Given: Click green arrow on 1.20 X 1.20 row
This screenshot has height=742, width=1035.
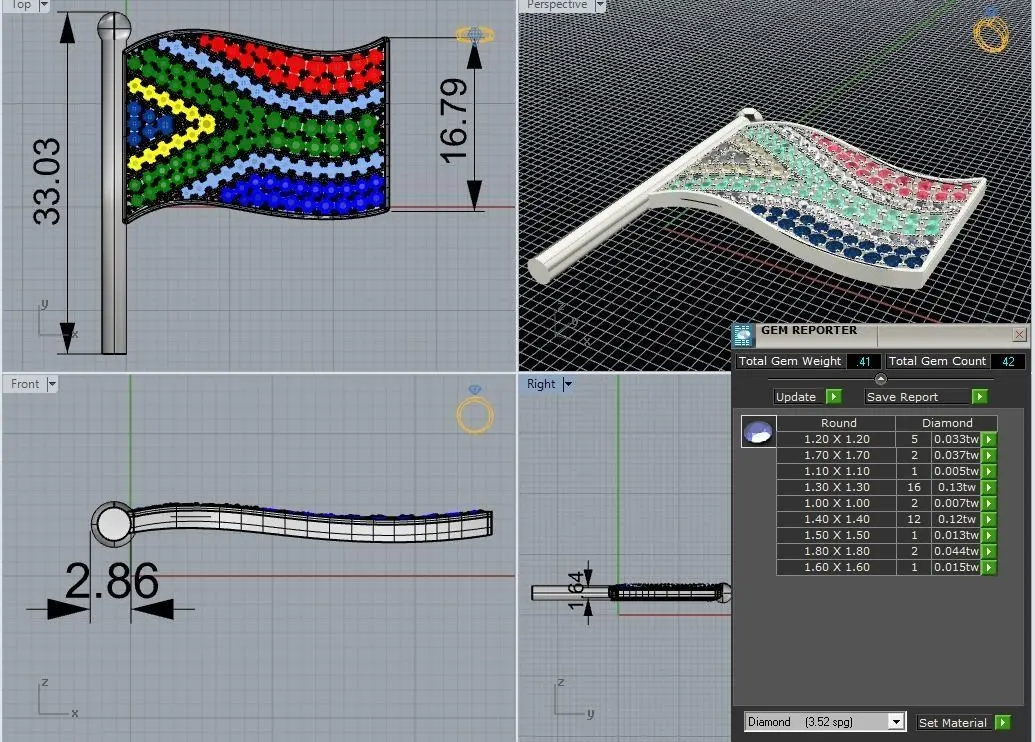Looking at the screenshot, I should 989,439.
